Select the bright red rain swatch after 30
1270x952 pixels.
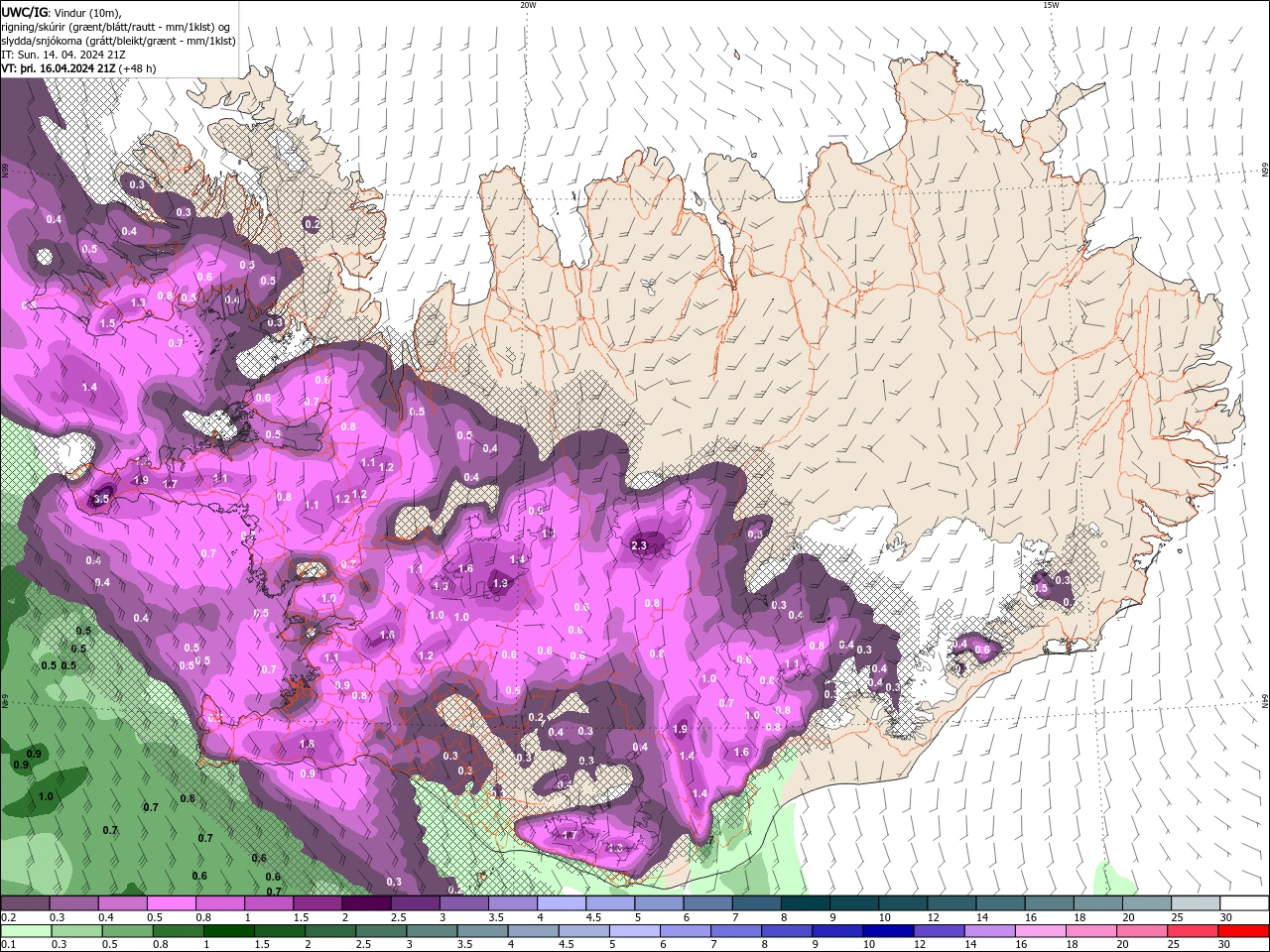click(x=1244, y=931)
